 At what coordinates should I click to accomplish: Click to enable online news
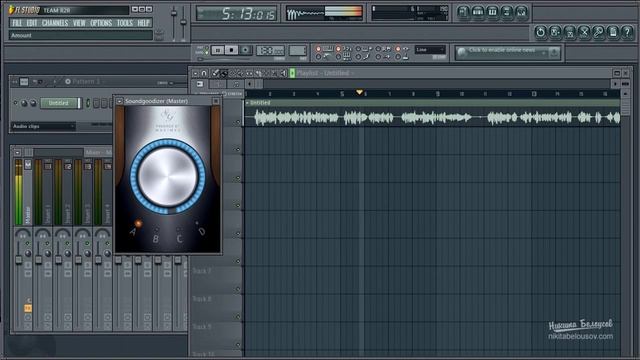502,51
